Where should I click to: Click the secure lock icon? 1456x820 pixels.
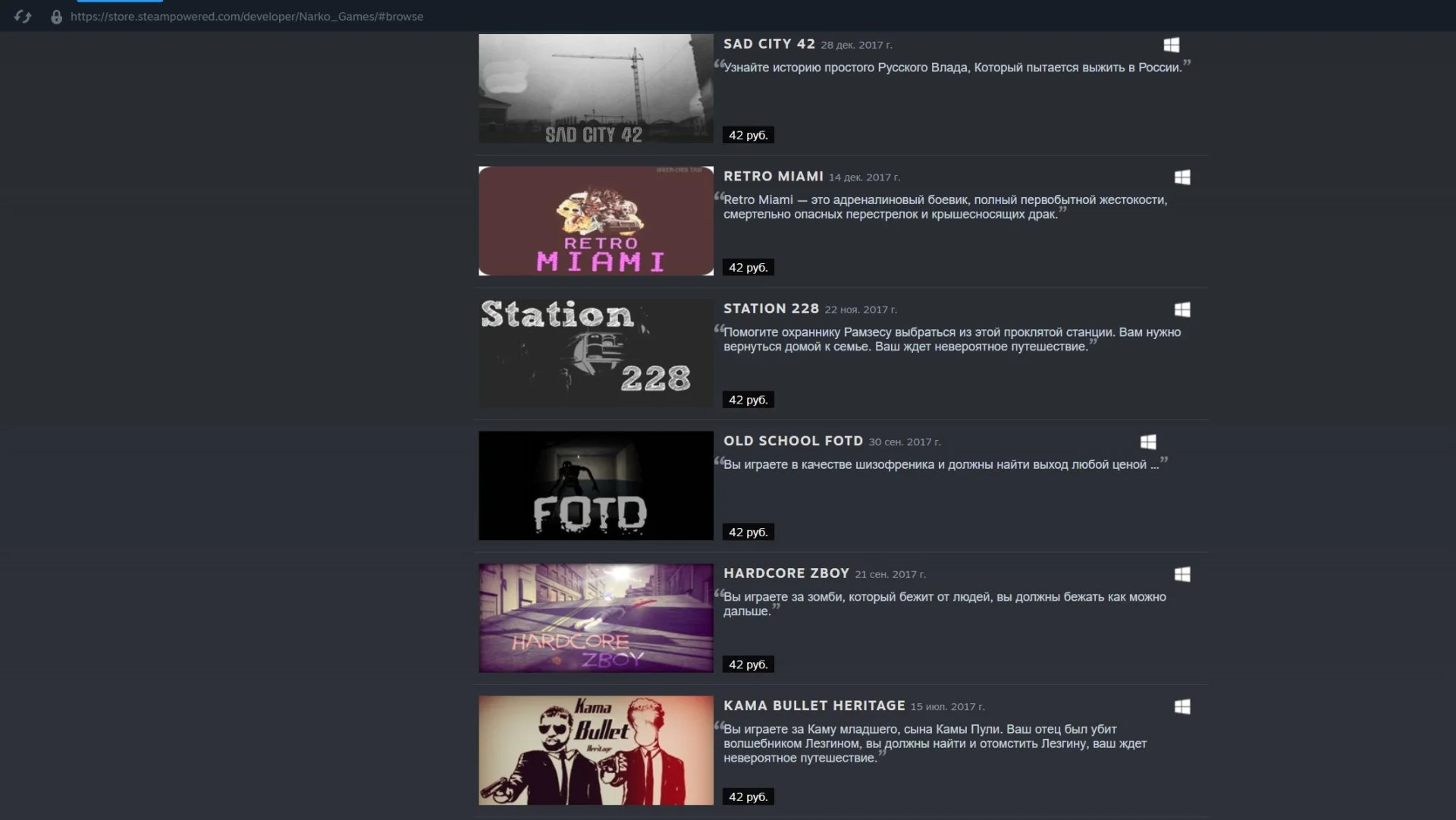click(x=56, y=17)
